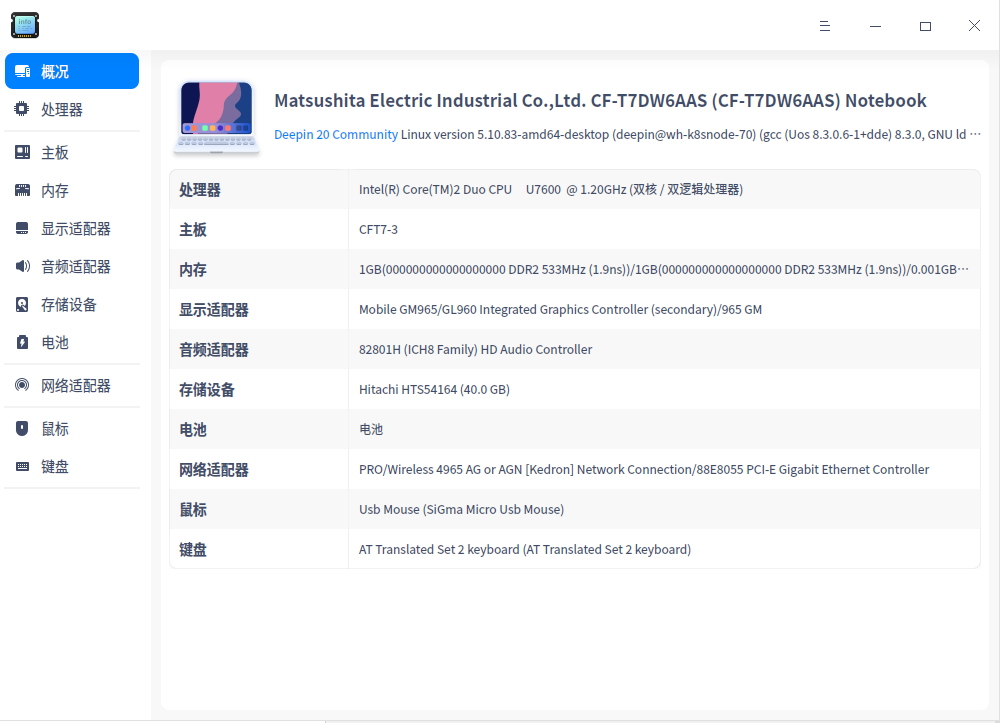Click the Device Manager logo in title bar
Screen dimensions: 1000x723
click(x=25, y=25)
